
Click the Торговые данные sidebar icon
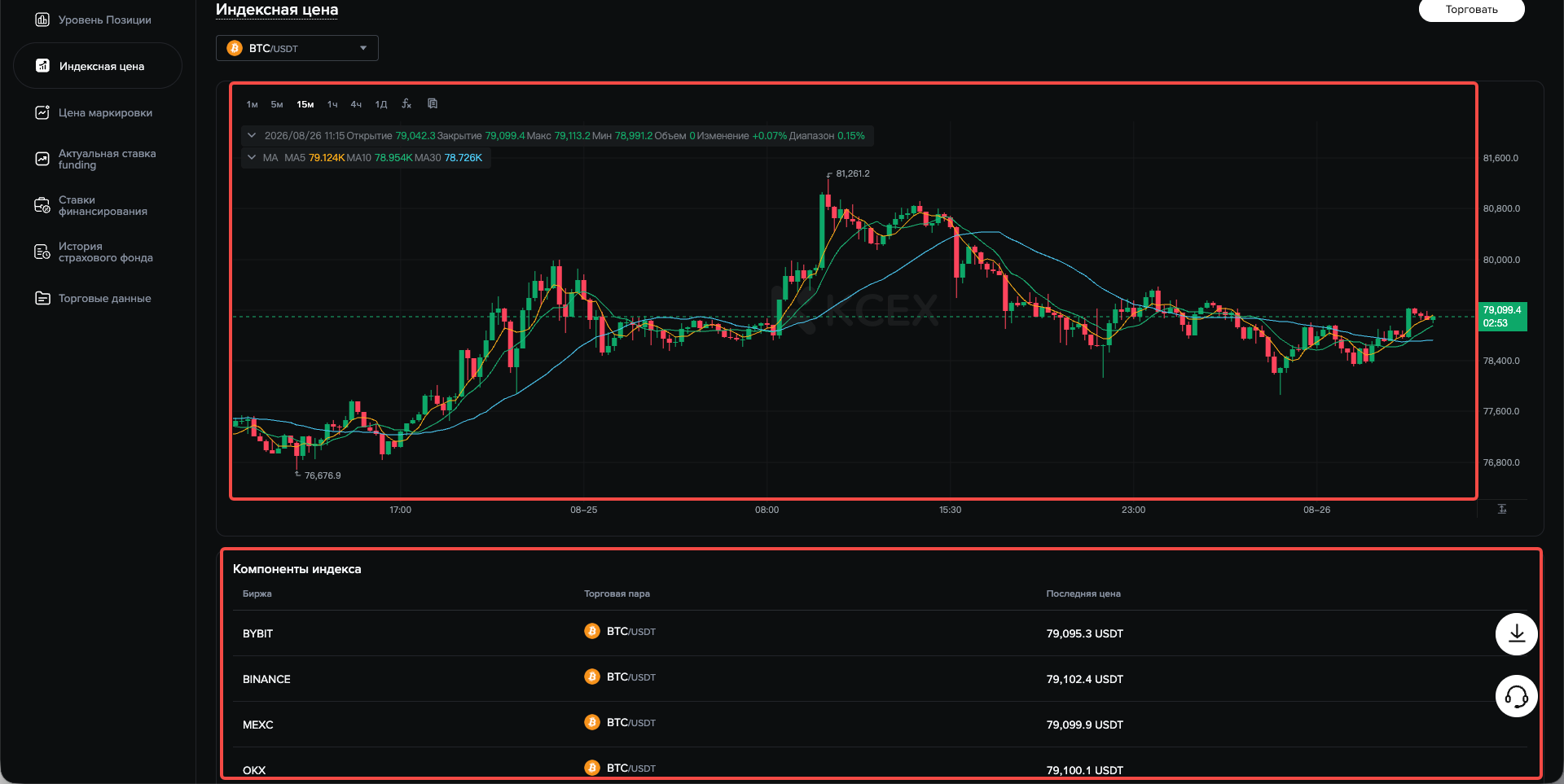[42, 298]
